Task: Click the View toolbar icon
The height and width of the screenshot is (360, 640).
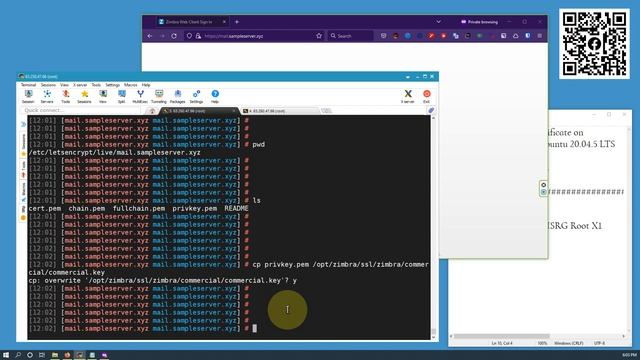Action: [103, 97]
